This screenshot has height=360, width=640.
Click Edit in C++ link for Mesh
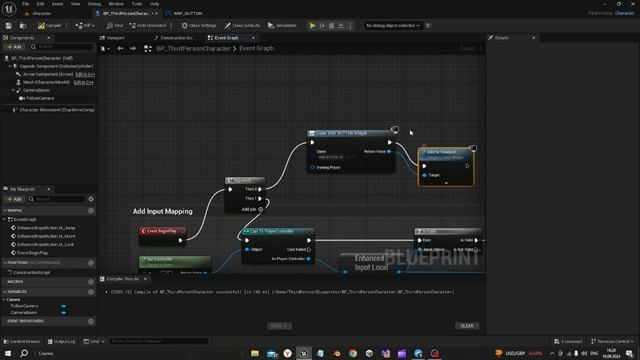coord(84,82)
